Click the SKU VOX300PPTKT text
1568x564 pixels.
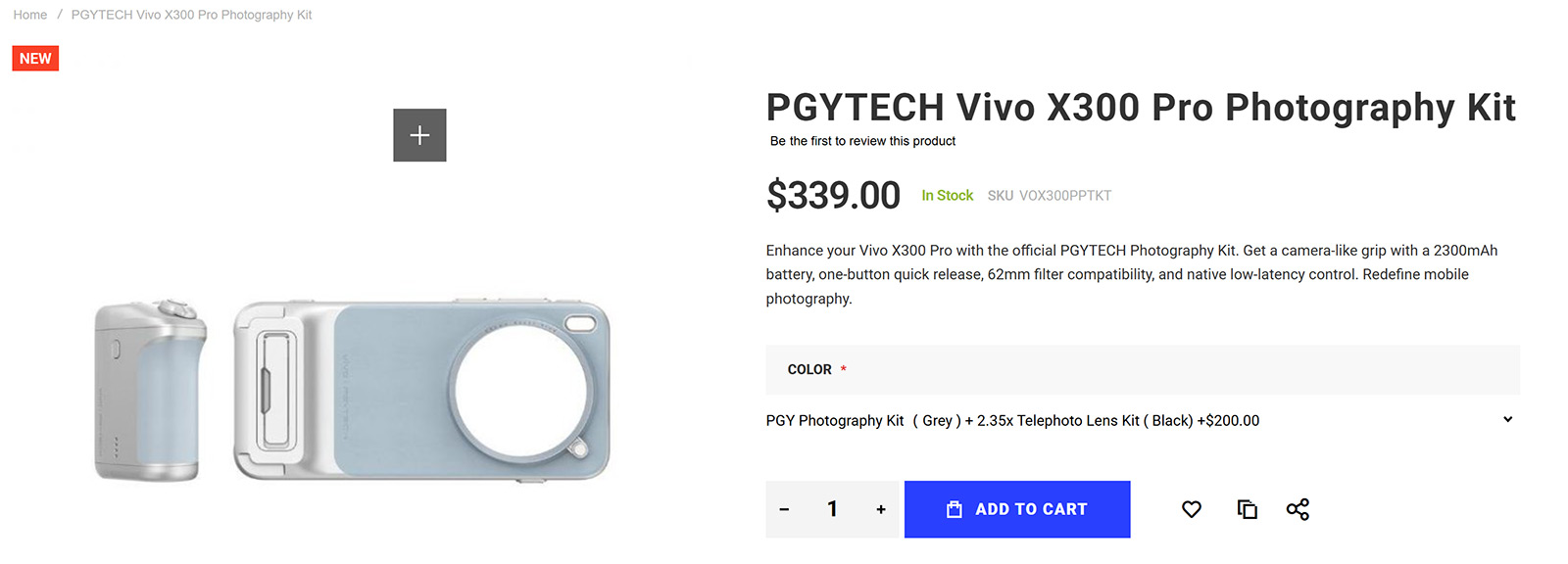tap(1049, 196)
